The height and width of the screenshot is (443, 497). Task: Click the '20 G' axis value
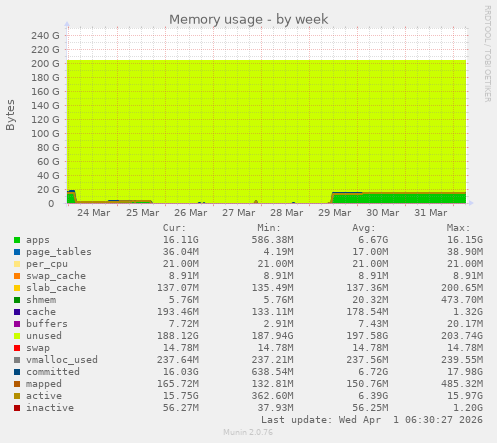(48, 189)
